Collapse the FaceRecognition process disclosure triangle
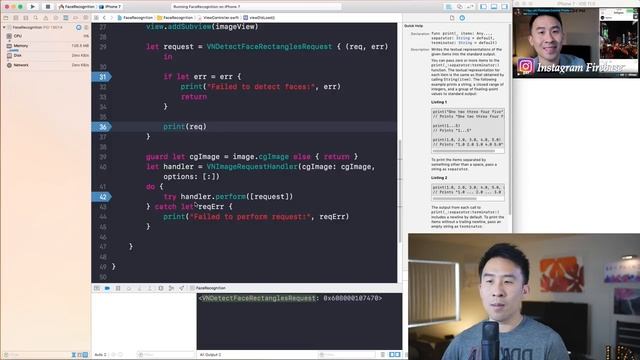The height and width of the screenshot is (360, 640). [4, 27]
